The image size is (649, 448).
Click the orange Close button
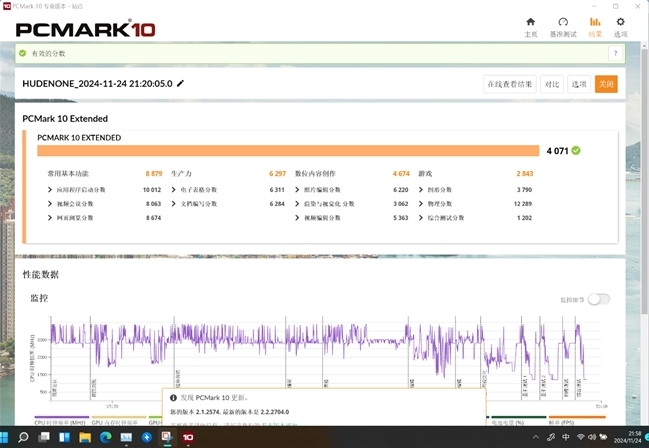coord(606,84)
